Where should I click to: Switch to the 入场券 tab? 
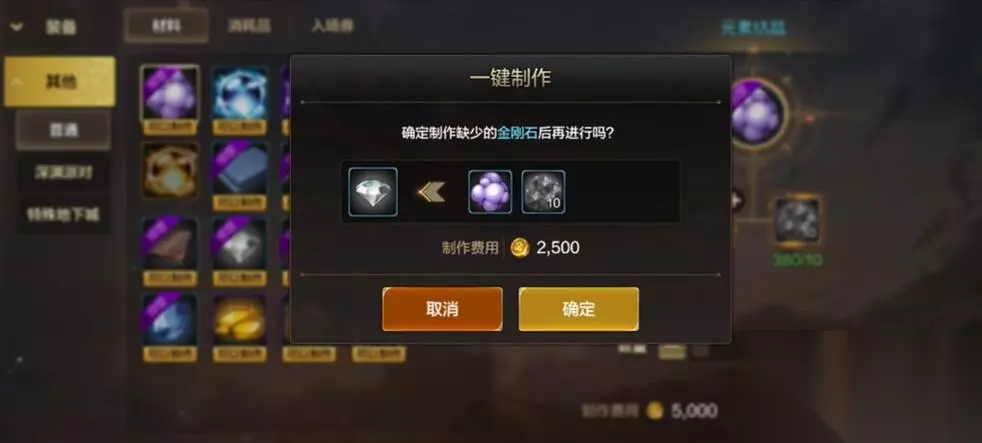(333, 26)
